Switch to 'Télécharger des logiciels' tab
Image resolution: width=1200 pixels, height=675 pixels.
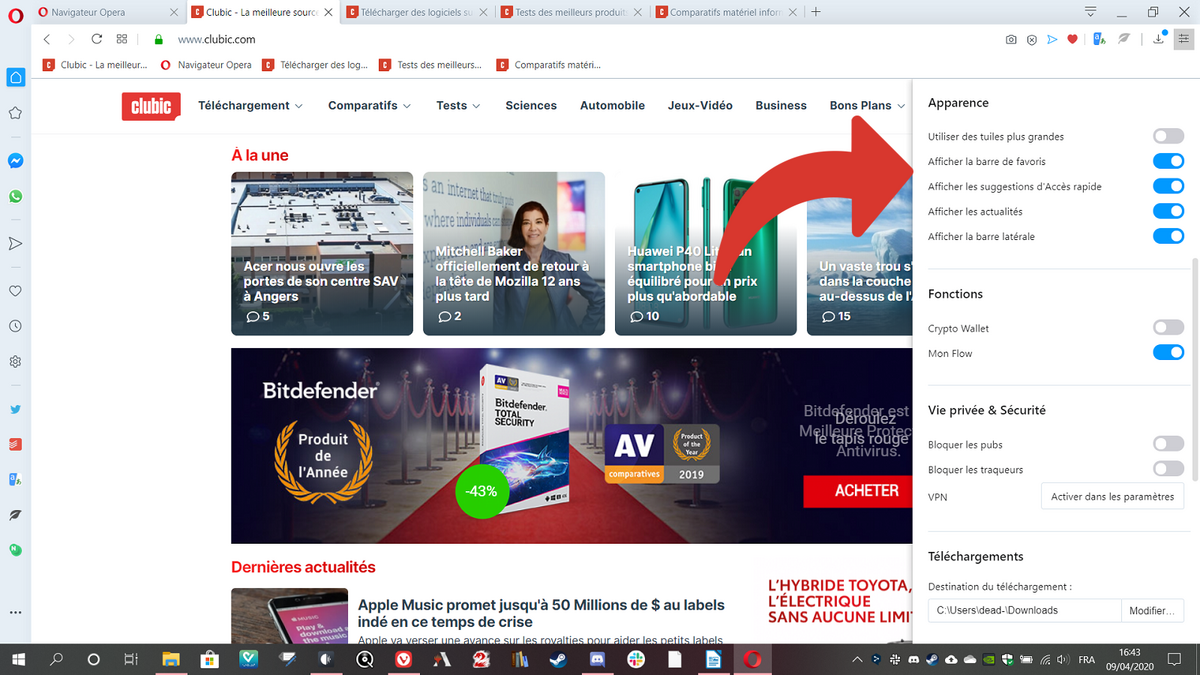418,12
